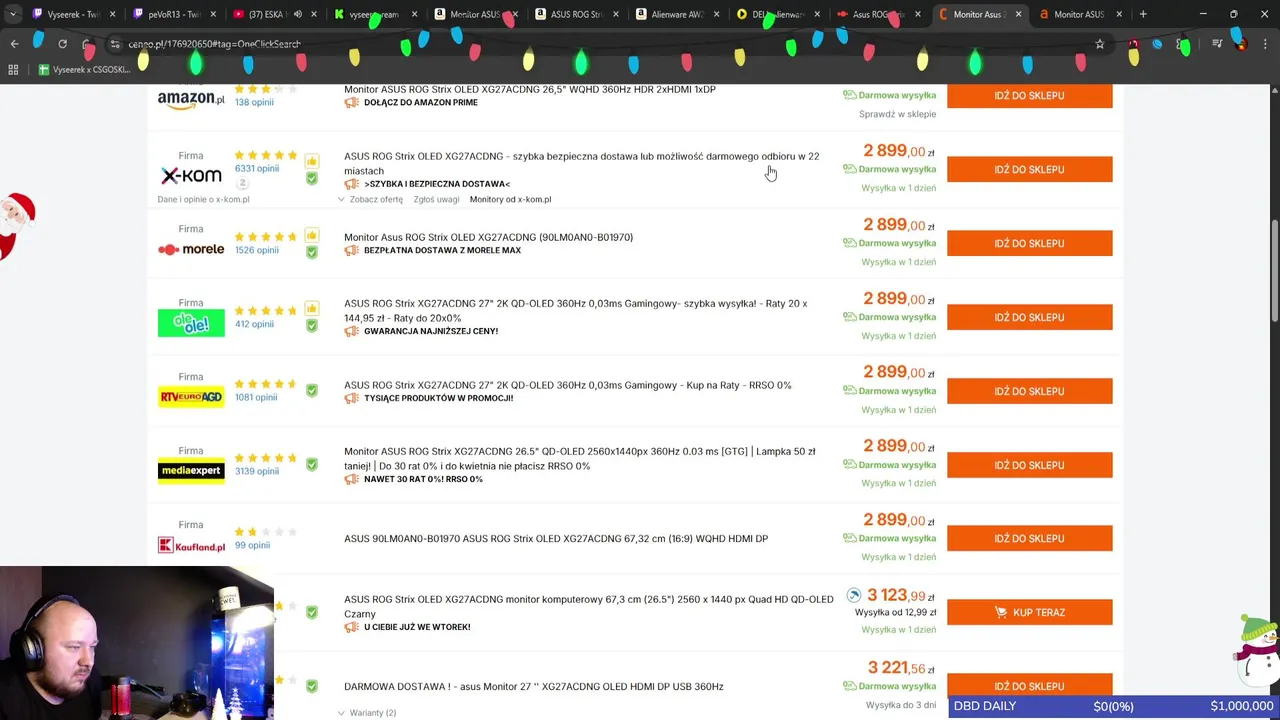Open tab search dropdown arrow in browser

point(13,14)
